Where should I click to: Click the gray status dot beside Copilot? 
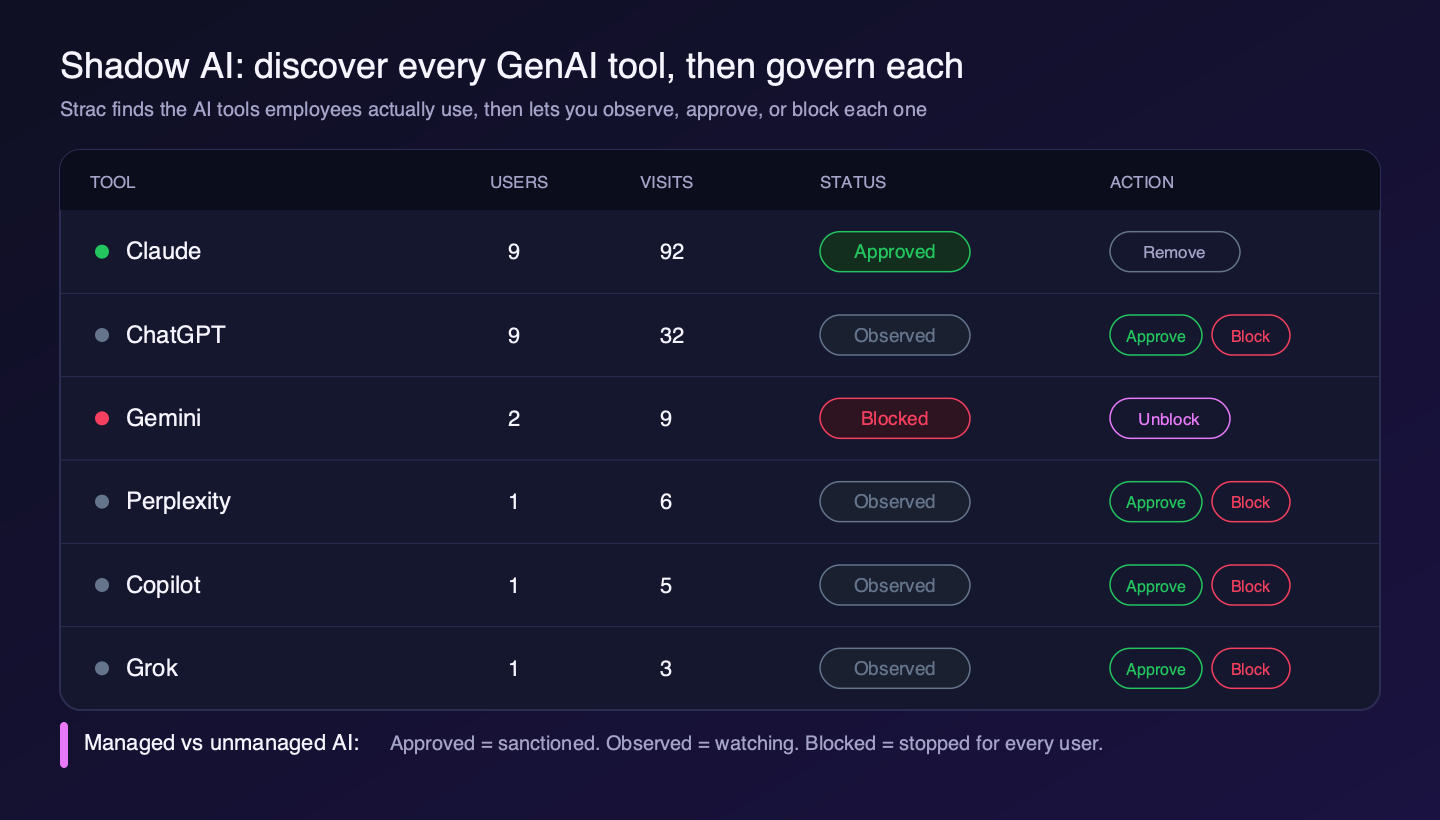[102, 585]
